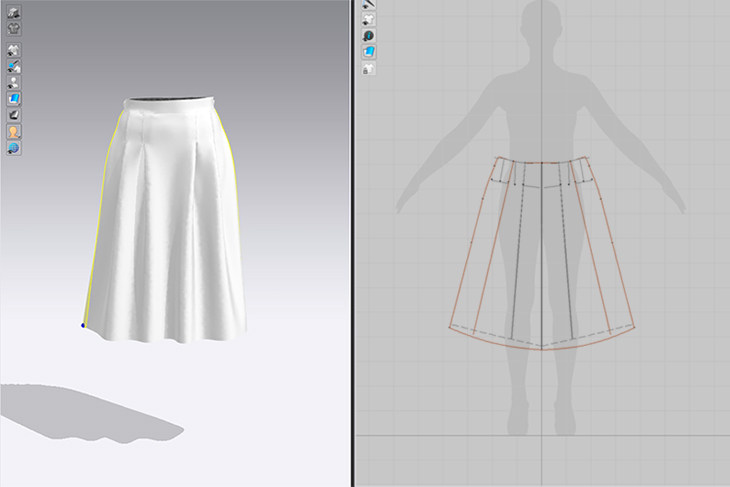Select the white 3D skirt garment

(x=170, y=230)
